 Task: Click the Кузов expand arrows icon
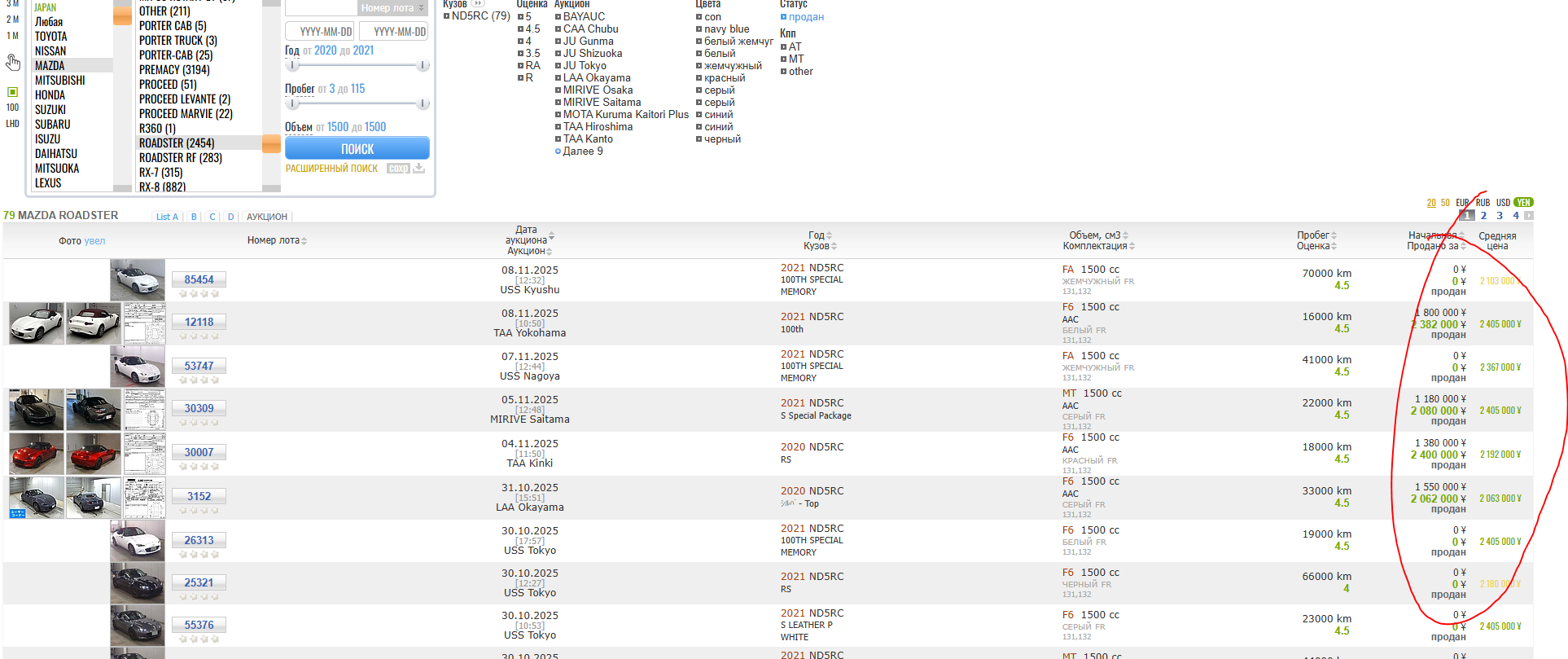[x=479, y=4]
